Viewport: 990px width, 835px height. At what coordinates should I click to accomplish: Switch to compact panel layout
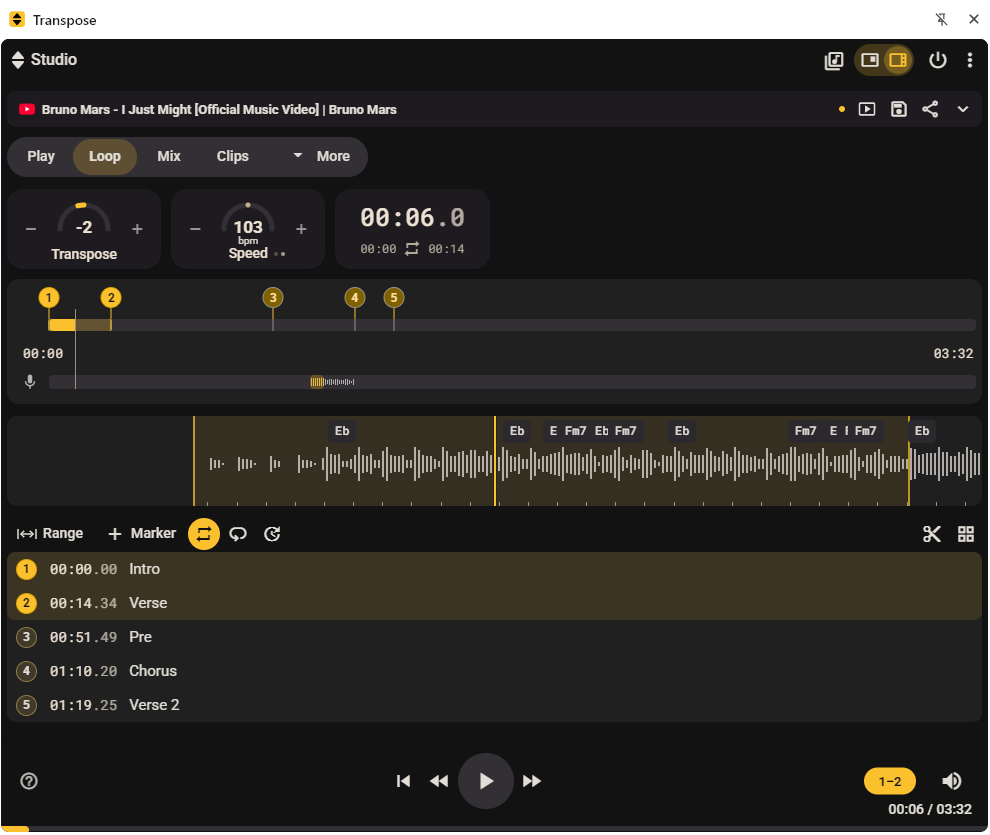pyautogui.click(x=869, y=60)
